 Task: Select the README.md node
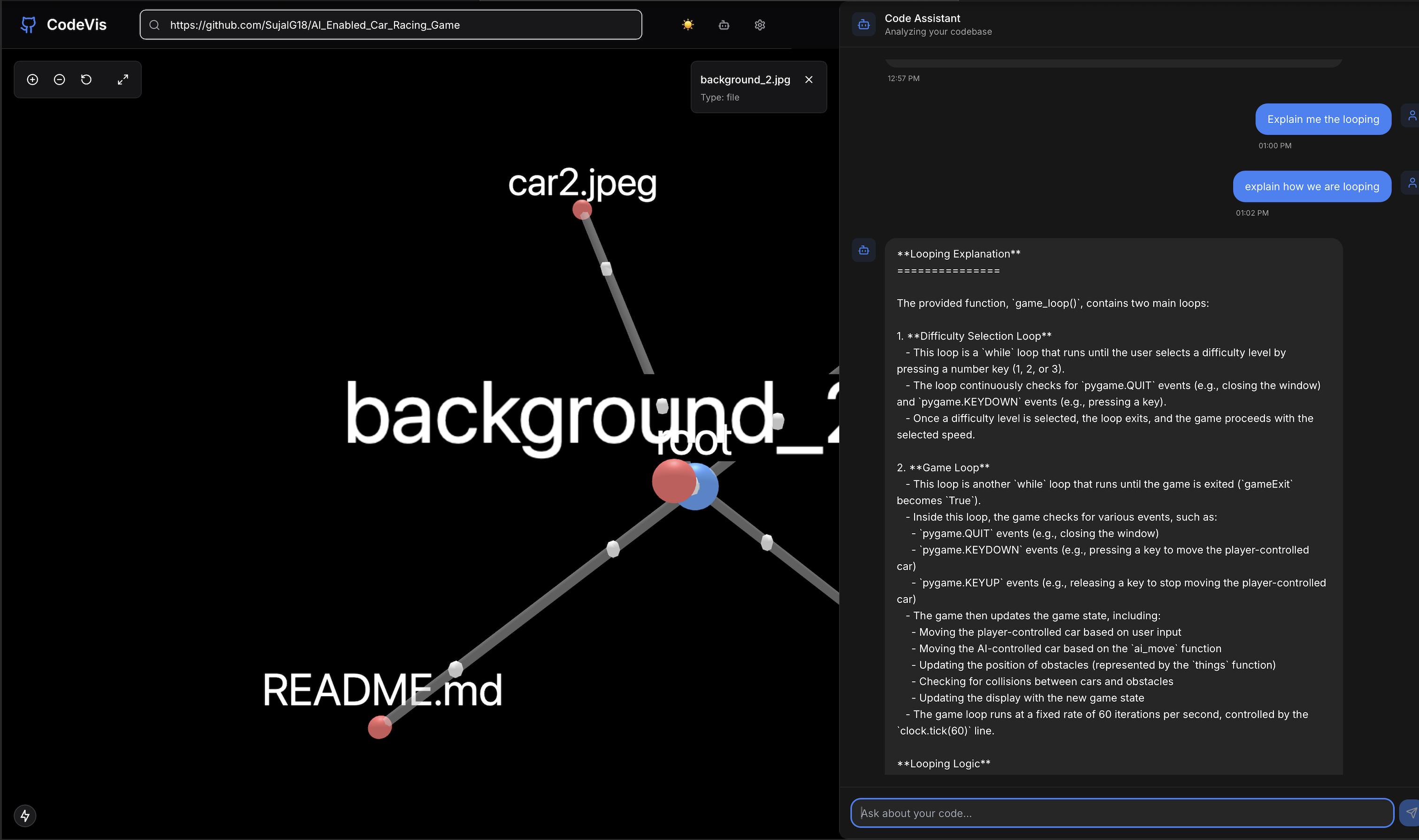tap(379, 727)
